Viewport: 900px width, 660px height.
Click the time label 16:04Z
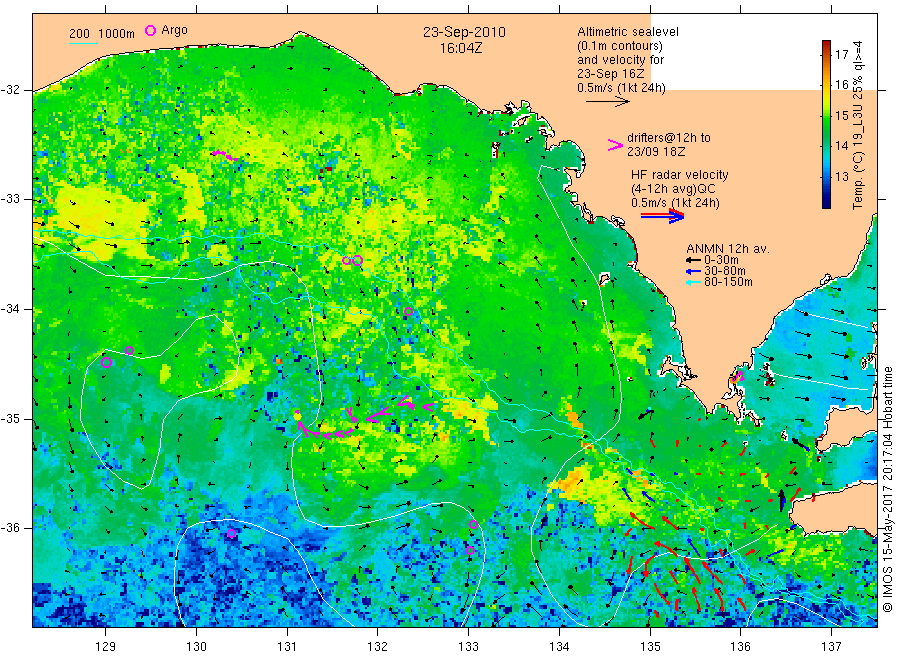pos(461,48)
